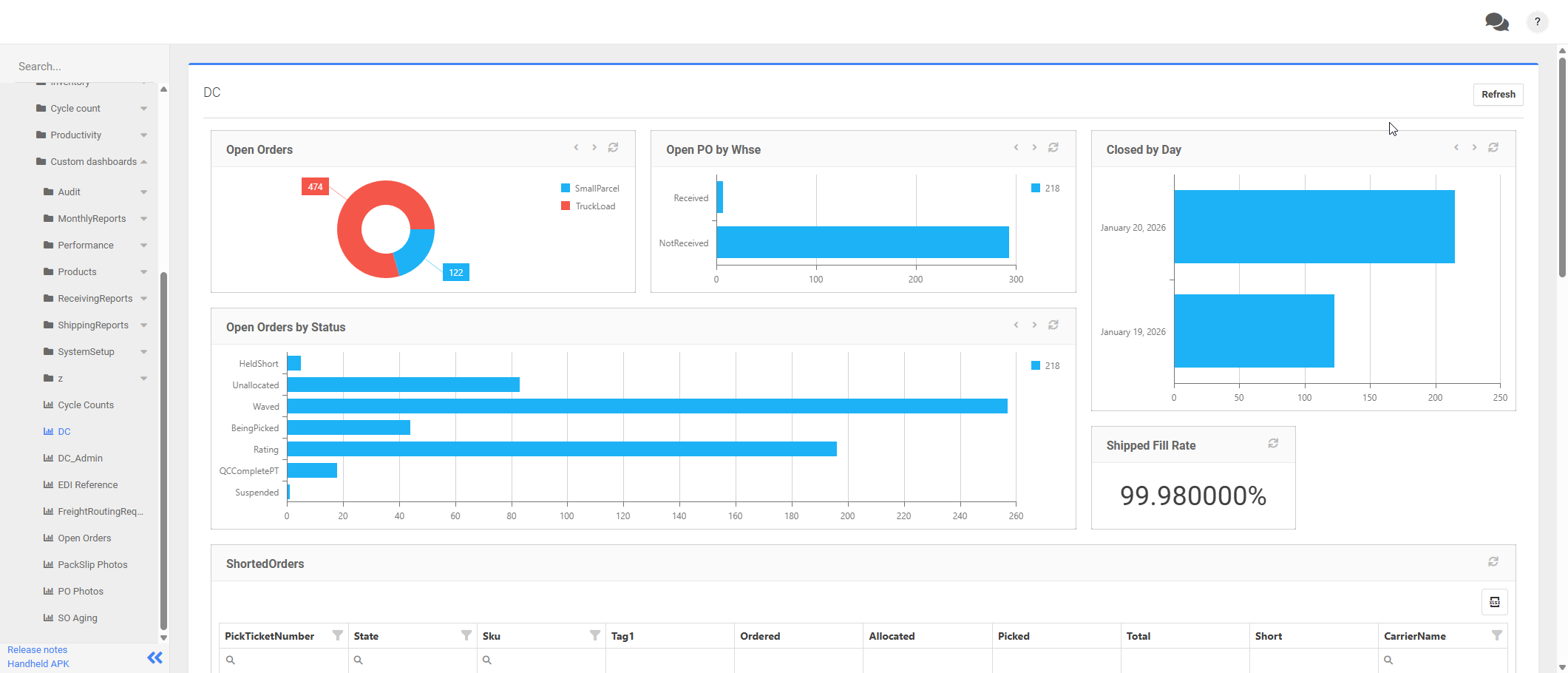Viewport: 1568px width, 673px height.
Task: Open the CarrierName column filter
Action: point(1499,635)
